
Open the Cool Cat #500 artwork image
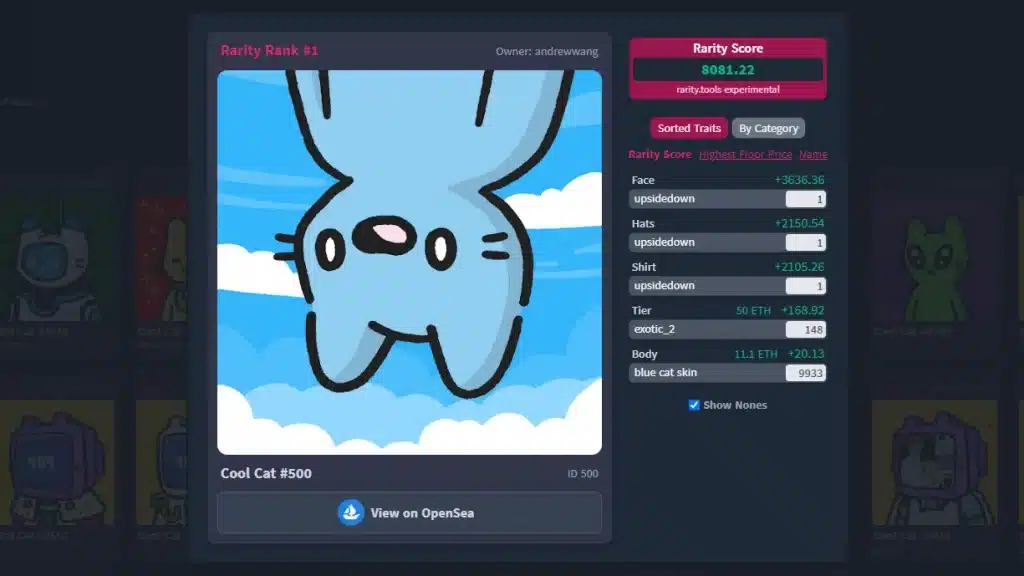pos(409,262)
